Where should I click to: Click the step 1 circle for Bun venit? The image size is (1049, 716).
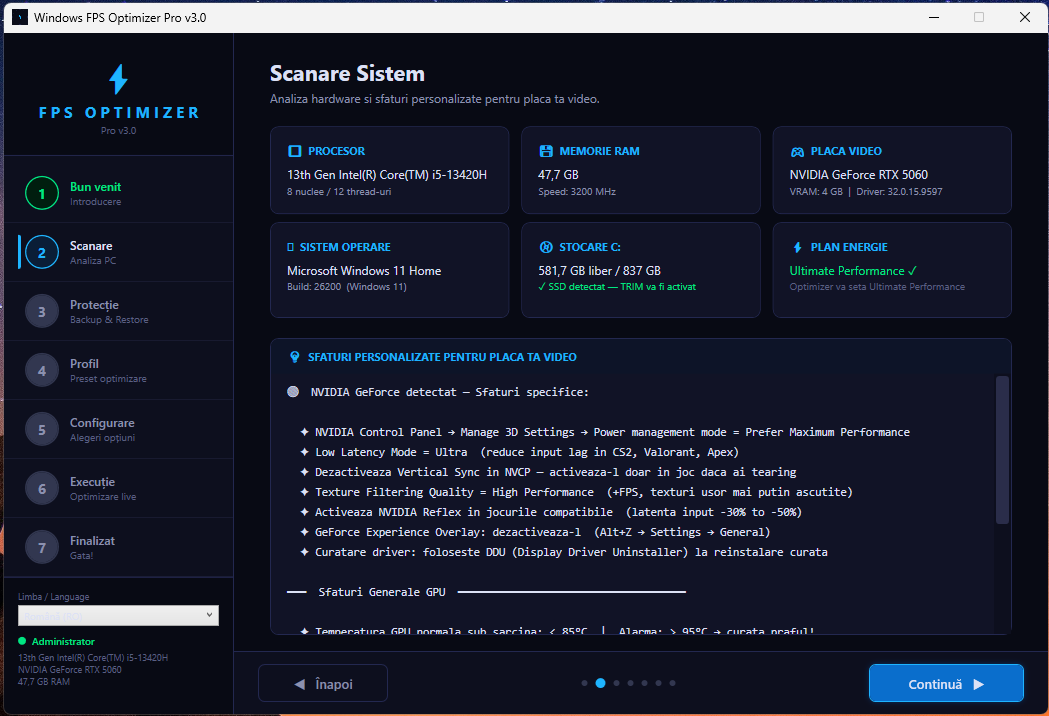click(41, 193)
